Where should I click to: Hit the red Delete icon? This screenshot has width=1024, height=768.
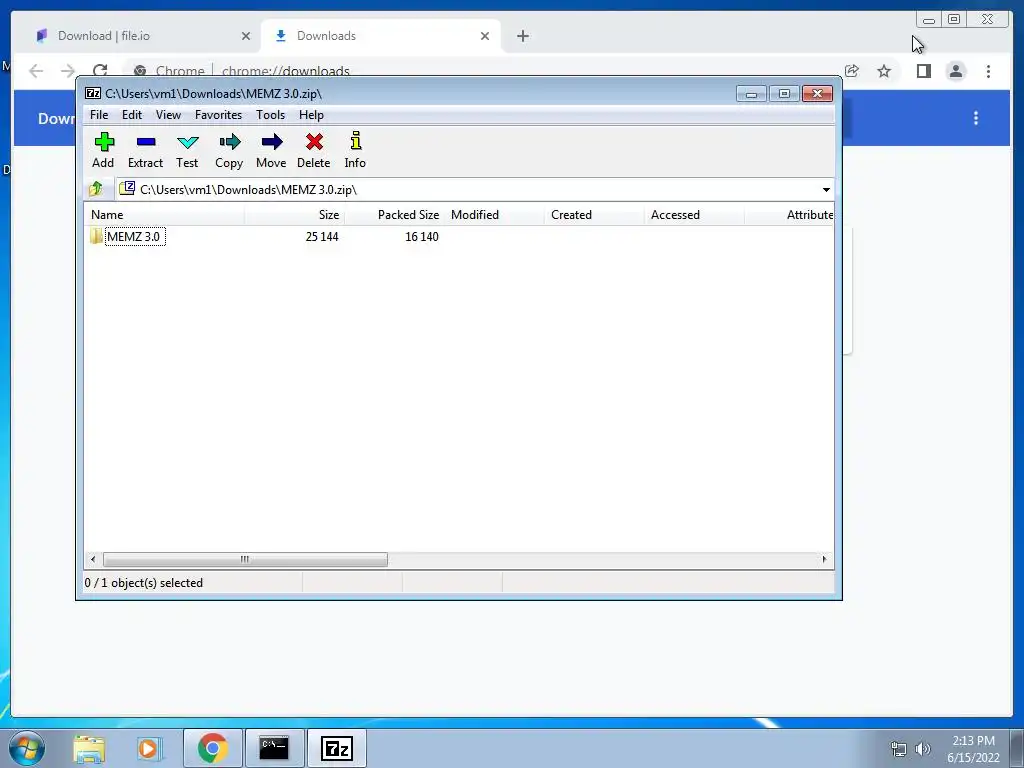tap(313, 150)
